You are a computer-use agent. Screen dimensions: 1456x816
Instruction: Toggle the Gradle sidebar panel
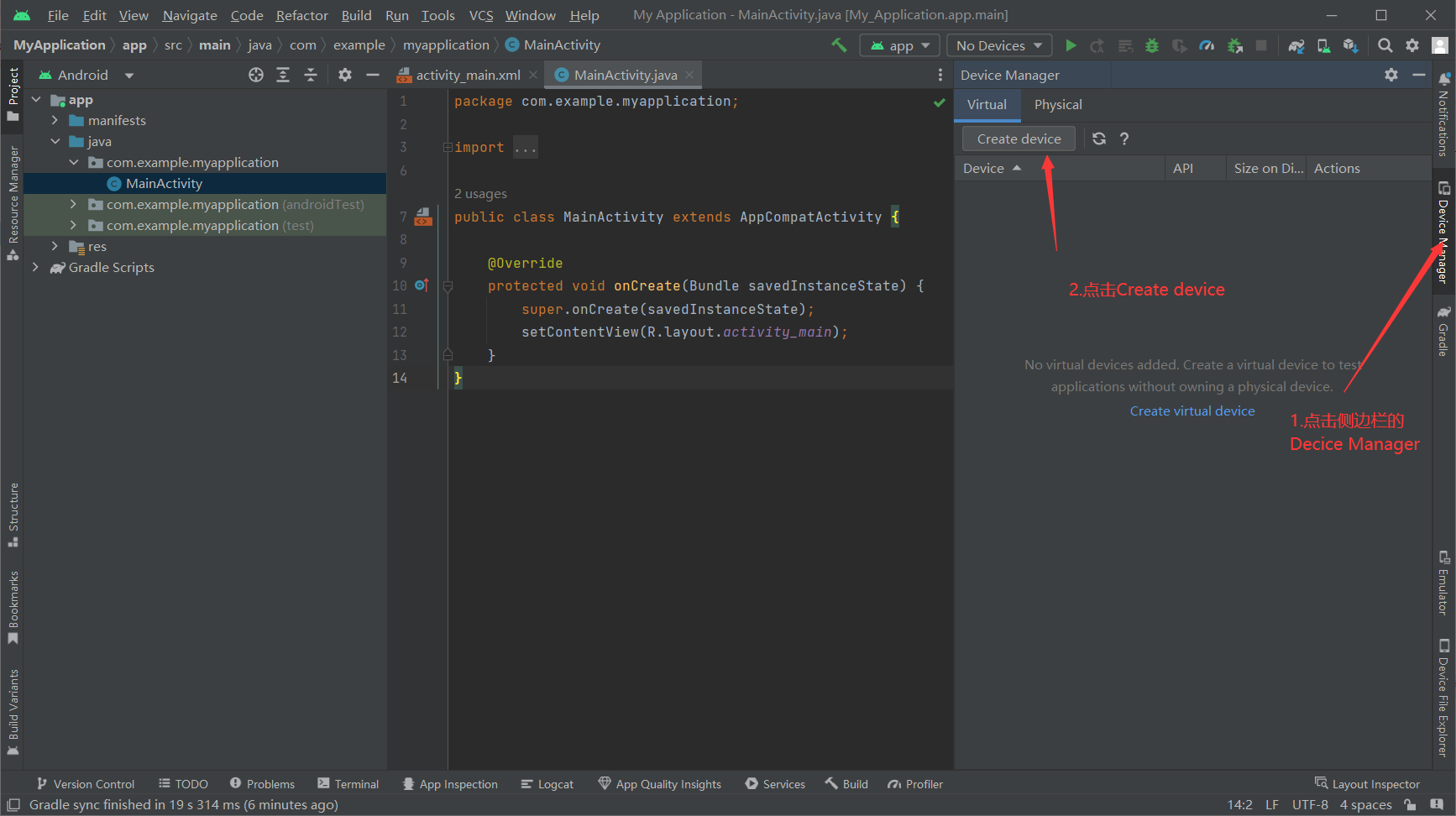1443,331
